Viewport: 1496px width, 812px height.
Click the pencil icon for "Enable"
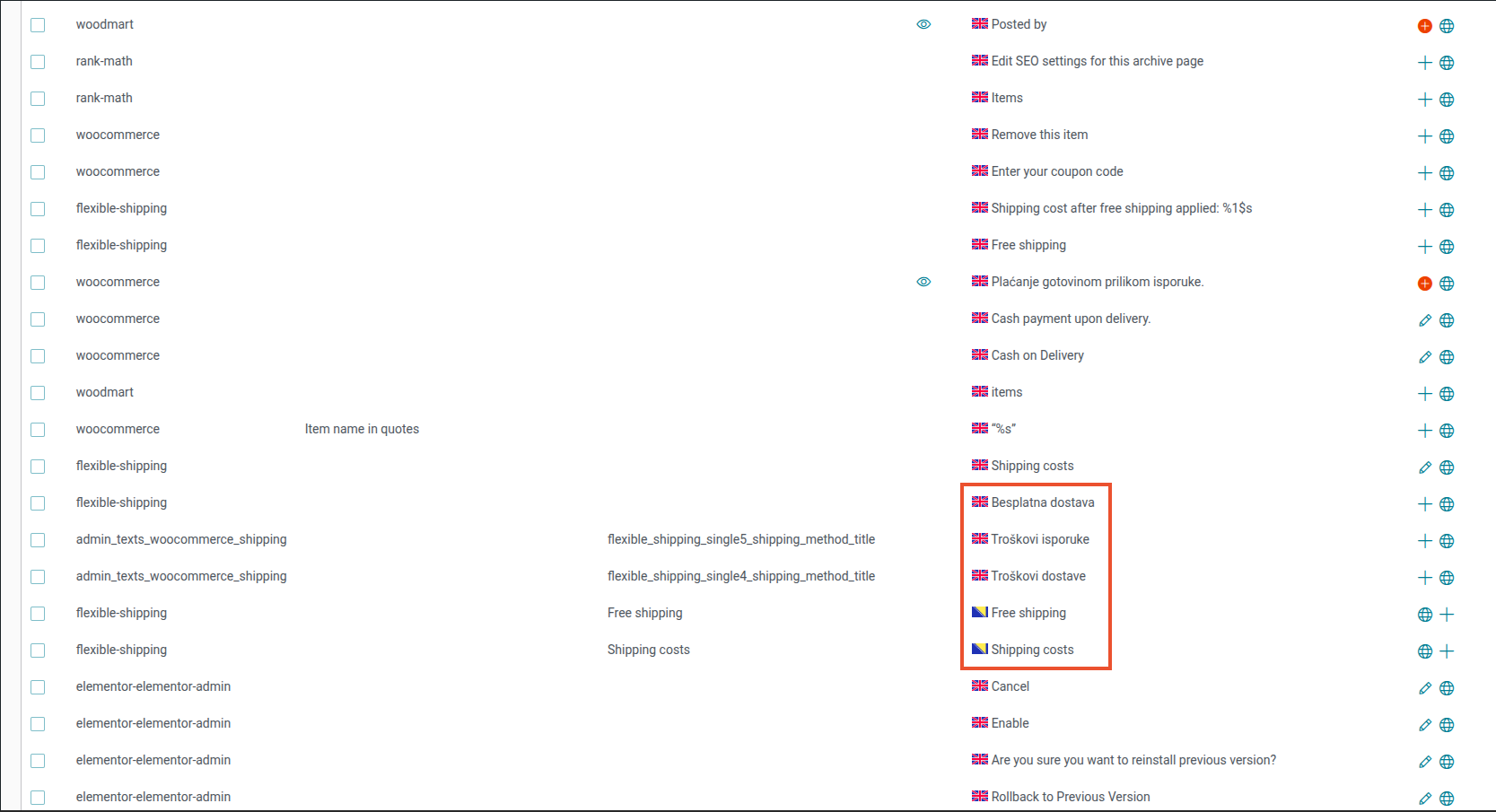(1424, 725)
